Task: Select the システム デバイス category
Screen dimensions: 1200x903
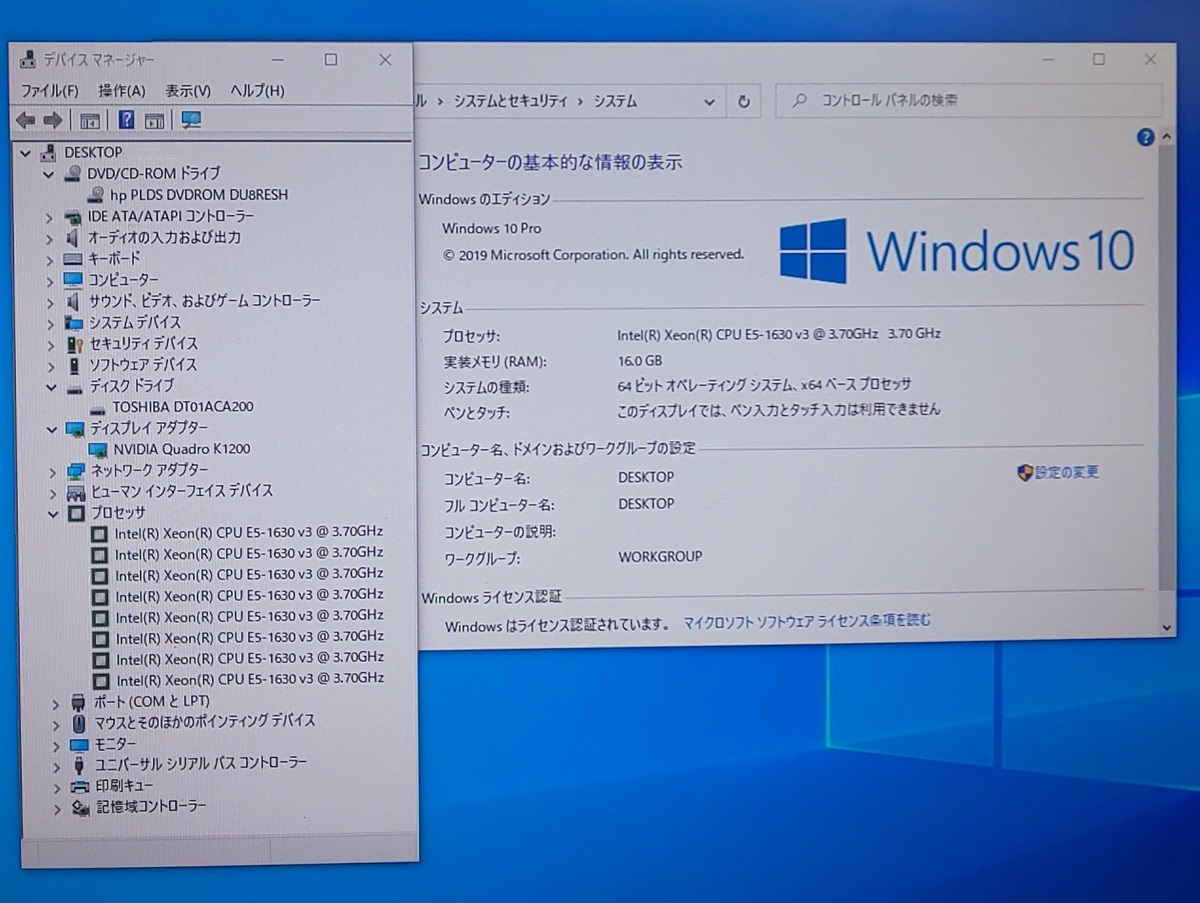Action: [x=135, y=322]
